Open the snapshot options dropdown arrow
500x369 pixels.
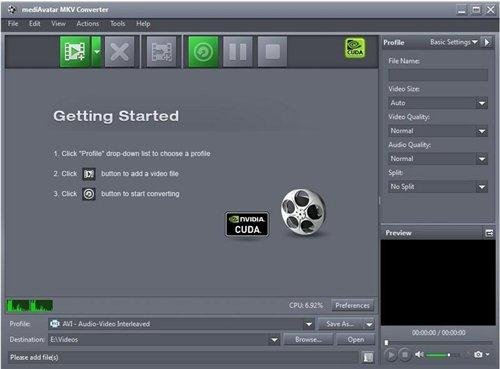[x=487, y=355]
